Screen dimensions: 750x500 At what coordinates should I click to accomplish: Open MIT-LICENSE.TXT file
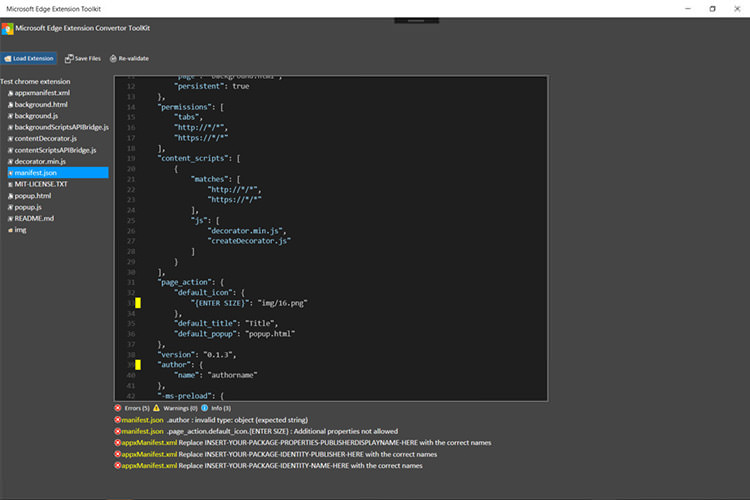pyautogui.click(x=41, y=184)
